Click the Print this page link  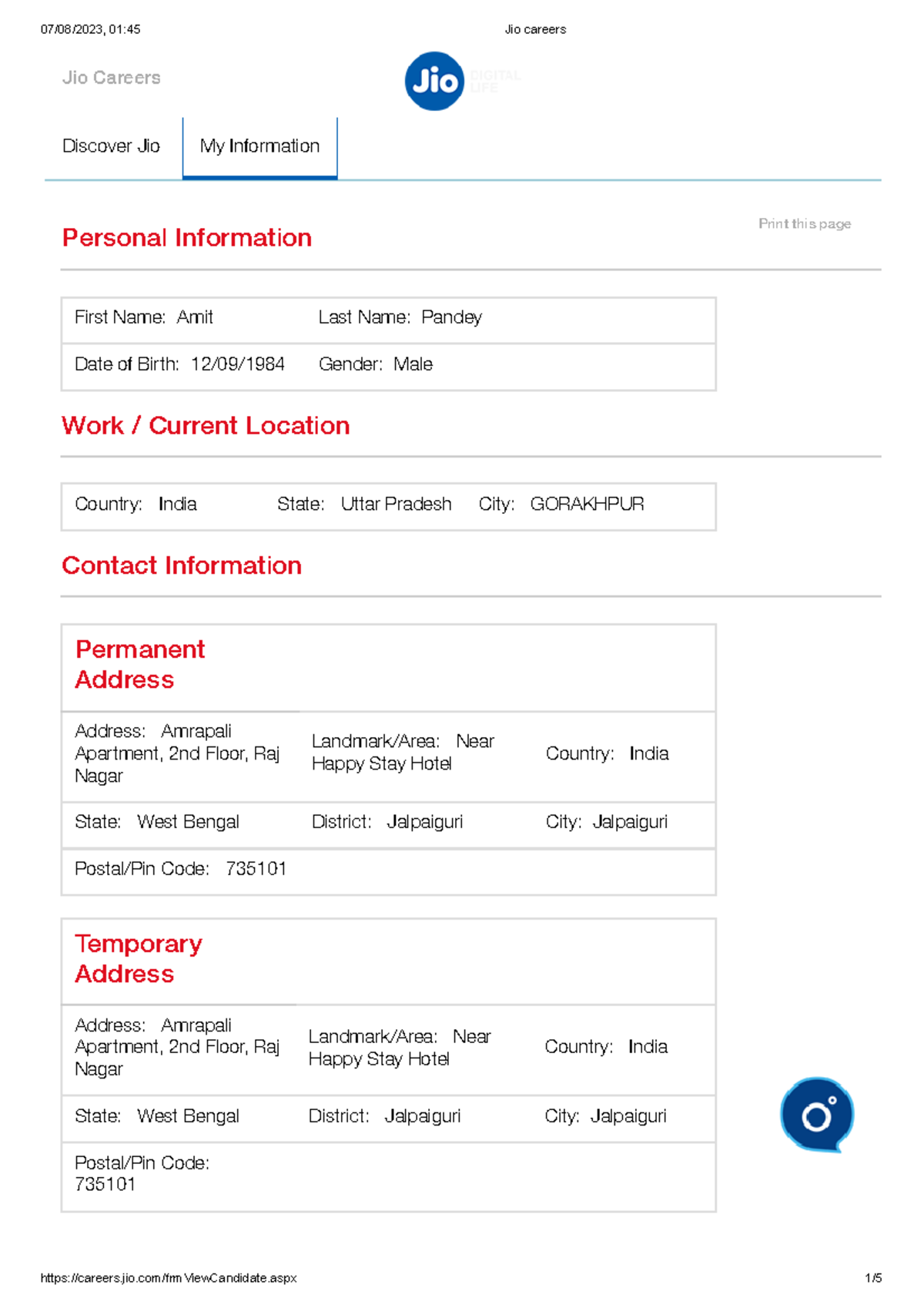pos(804,223)
